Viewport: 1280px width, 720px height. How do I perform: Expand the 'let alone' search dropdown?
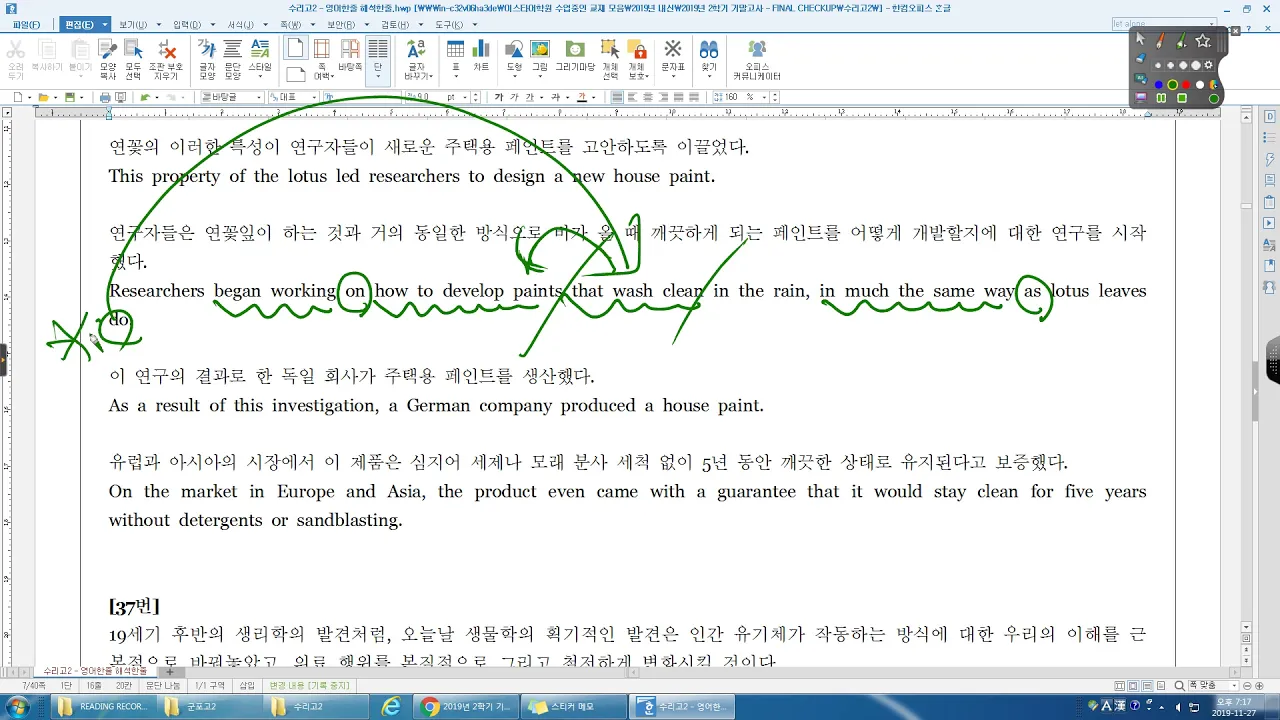[1211, 24]
